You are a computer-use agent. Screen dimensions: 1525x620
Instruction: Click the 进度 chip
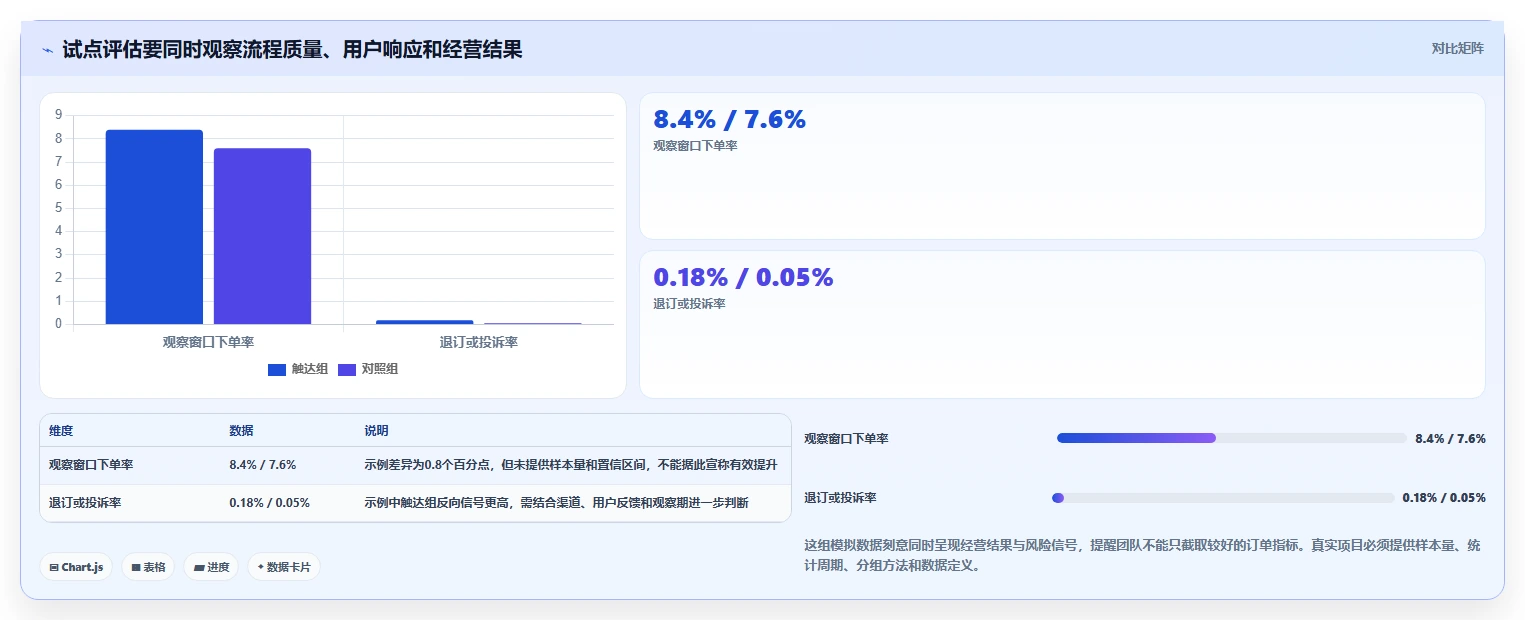click(211, 567)
